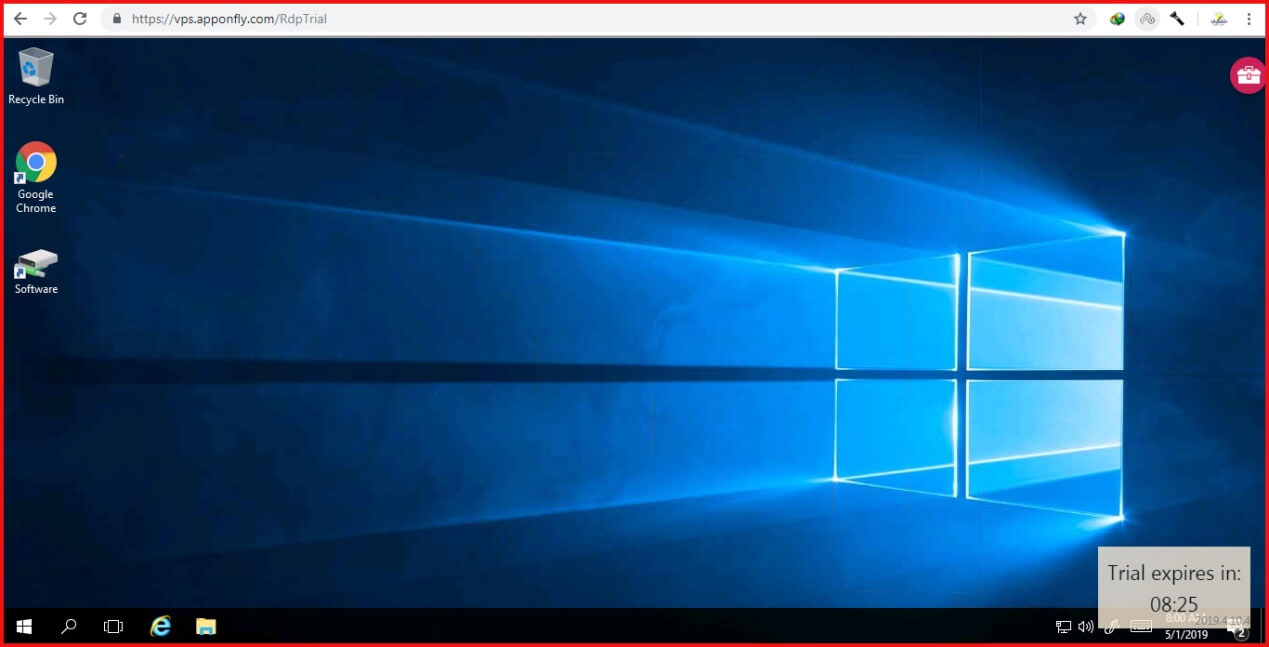Open the touch keyboard tray icon
The width and height of the screenshot is (1269, 647).
[x=1141, y=627]
